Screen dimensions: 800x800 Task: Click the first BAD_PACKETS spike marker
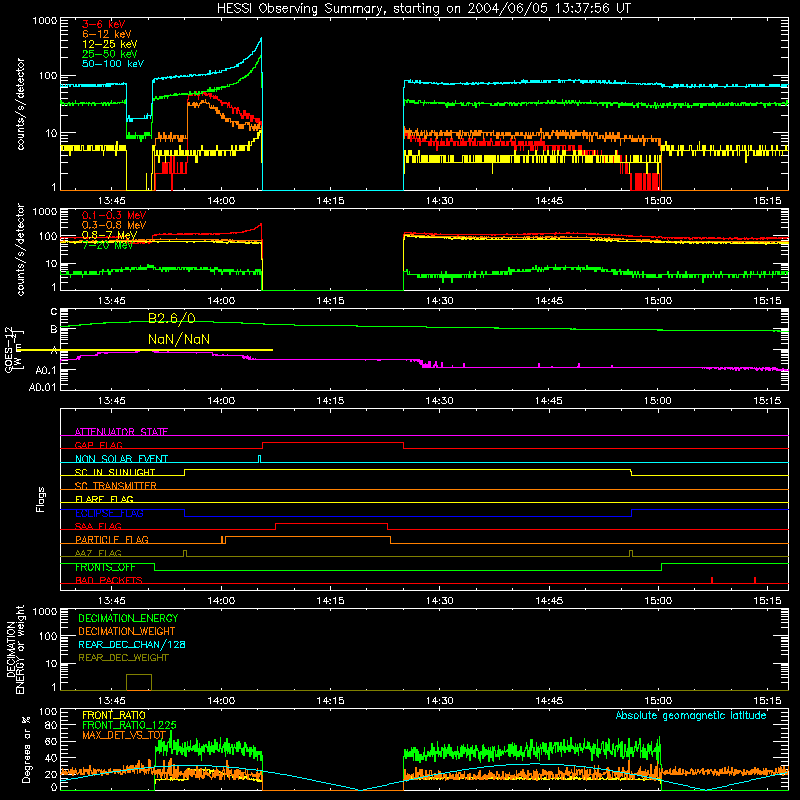712,580
